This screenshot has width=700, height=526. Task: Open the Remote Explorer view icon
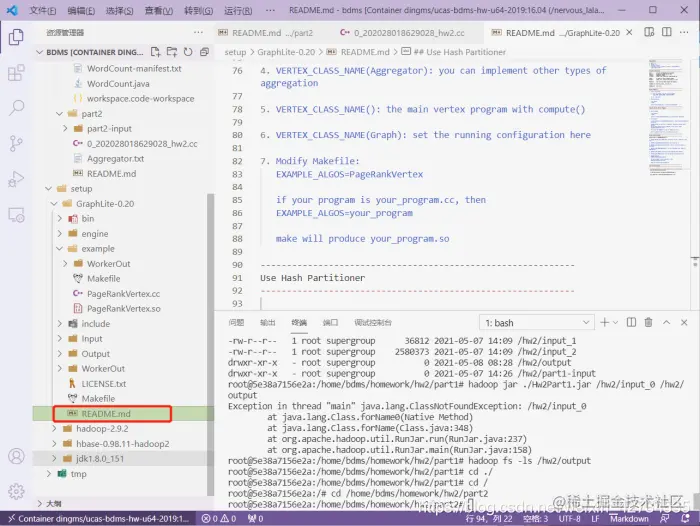(16, 215)
